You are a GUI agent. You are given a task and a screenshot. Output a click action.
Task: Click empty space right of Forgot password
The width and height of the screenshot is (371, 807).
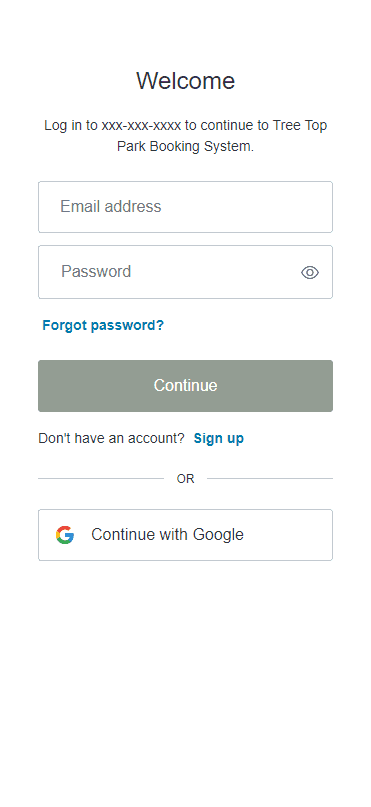pos(249,325)
